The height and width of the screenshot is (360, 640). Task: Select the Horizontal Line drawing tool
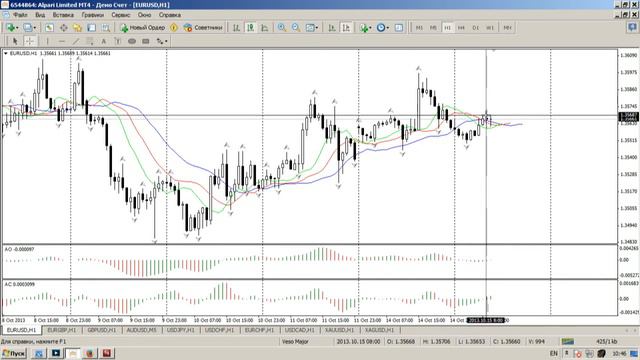tap(62, 41)
